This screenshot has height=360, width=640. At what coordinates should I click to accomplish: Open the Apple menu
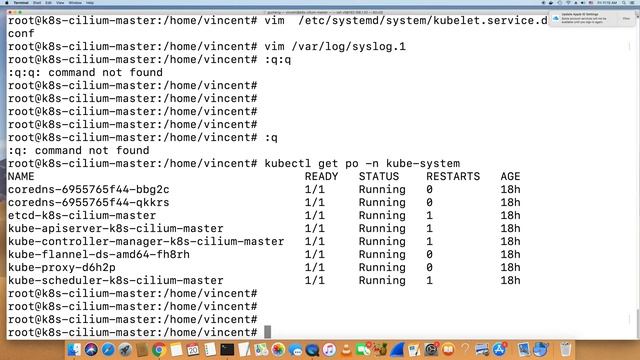point(7,2)
